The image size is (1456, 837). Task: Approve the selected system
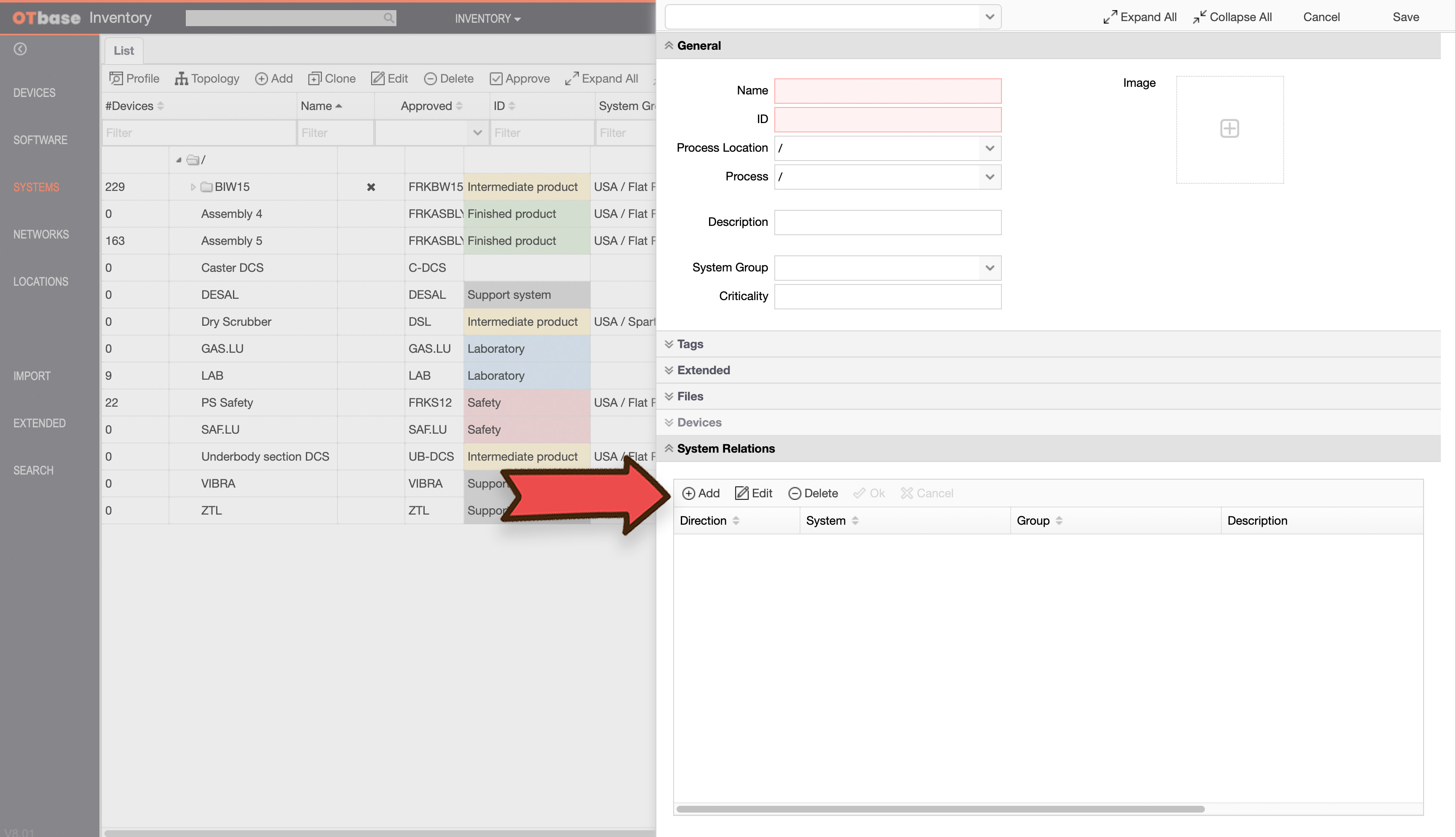519,78
